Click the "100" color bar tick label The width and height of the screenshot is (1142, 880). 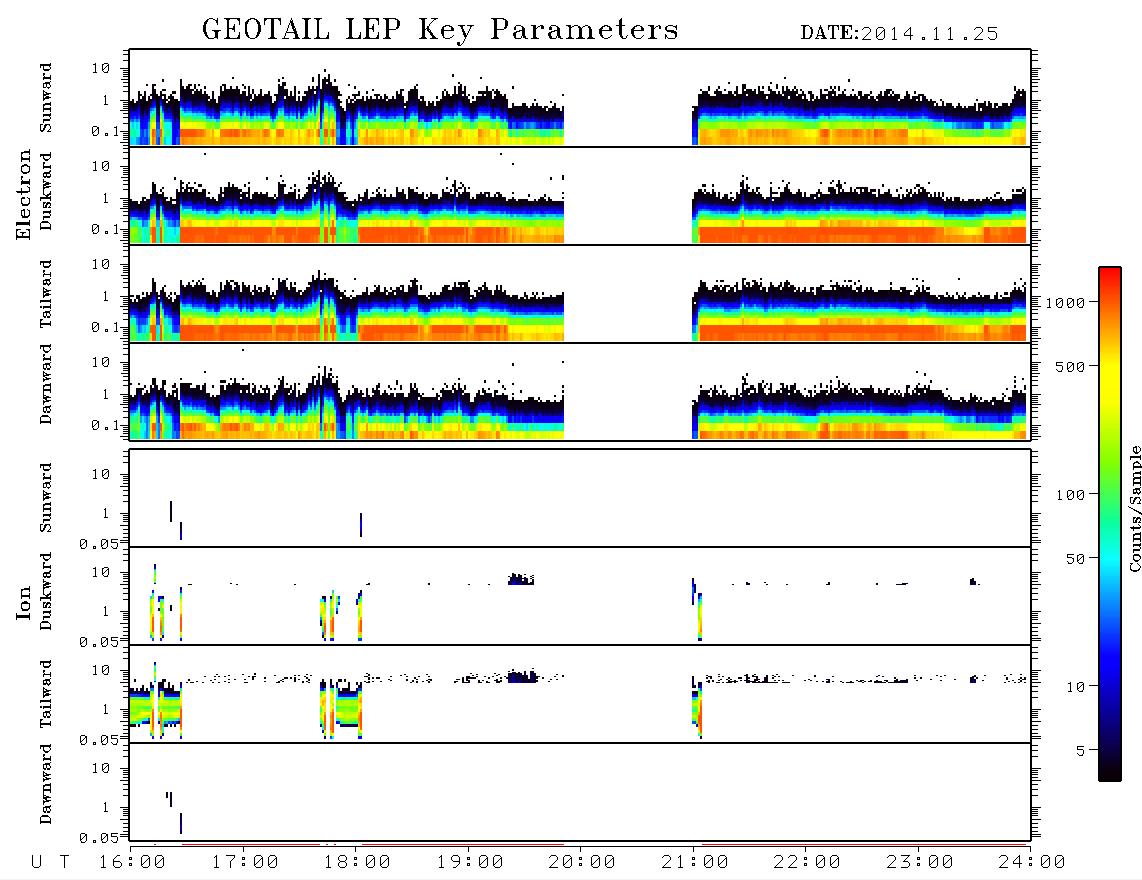[x=1070, y=495]
